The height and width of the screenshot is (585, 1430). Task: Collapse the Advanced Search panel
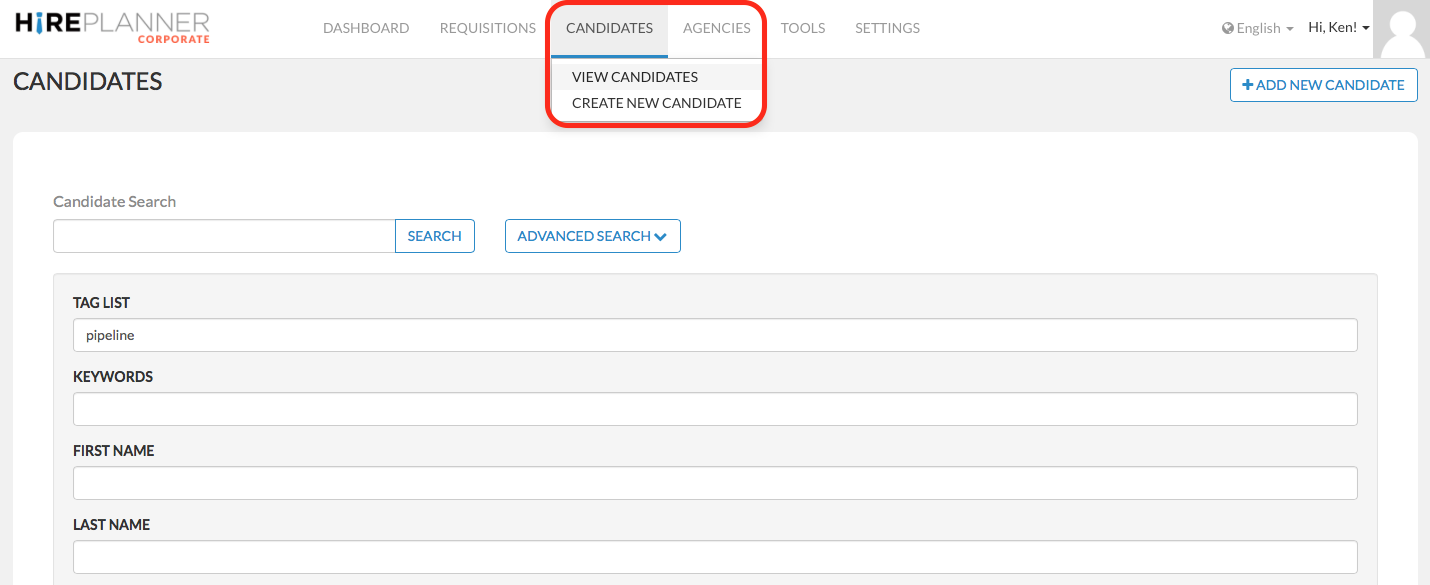pyautogui.click(x=592, y=236)
